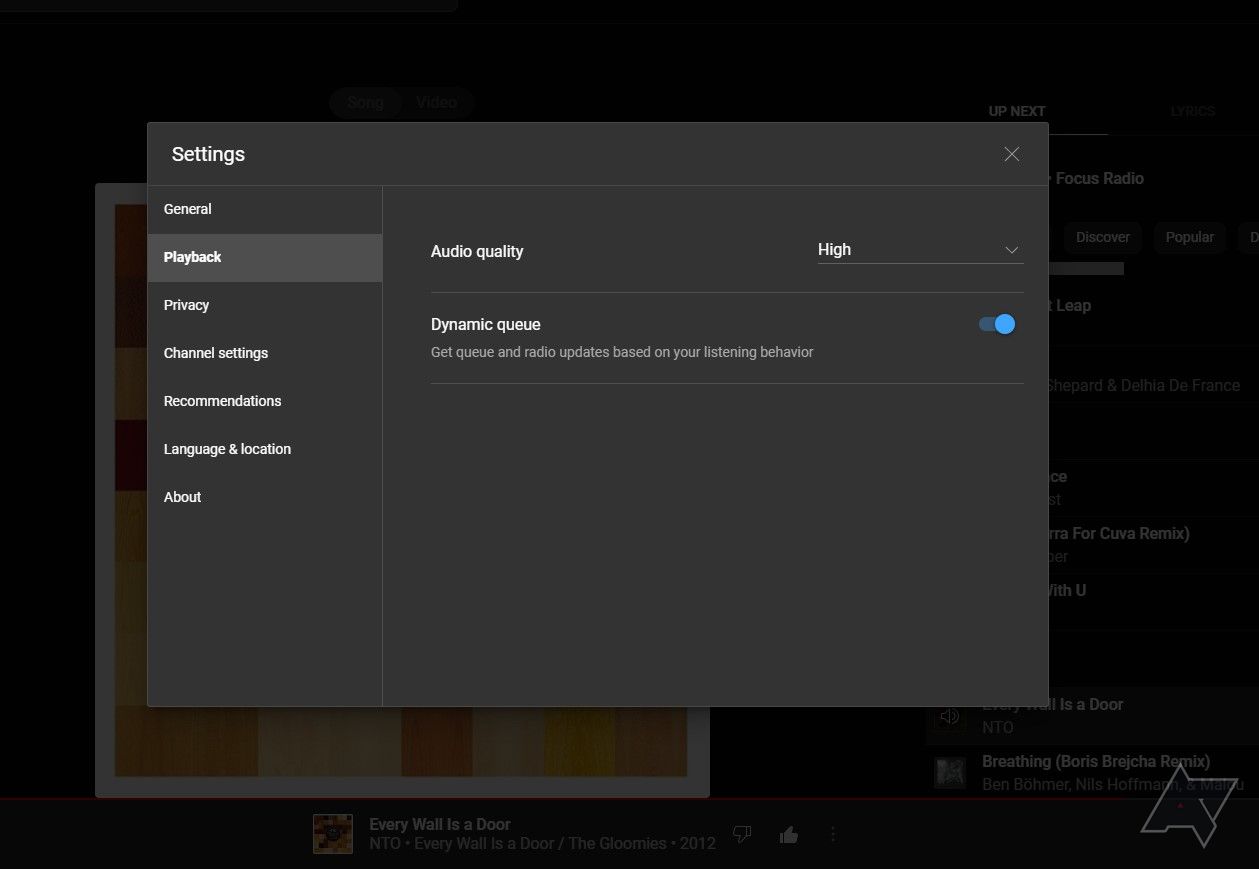The image size is (1259, 869).
Task: Select Every Wall Is a Door in the queue
Action: click(1092, 716)
